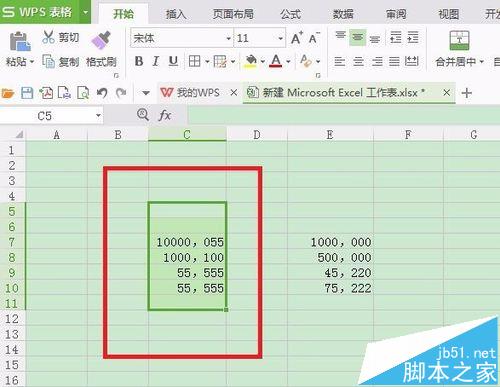
Task: Export to PDF icon
Action: tap(46, 93)
